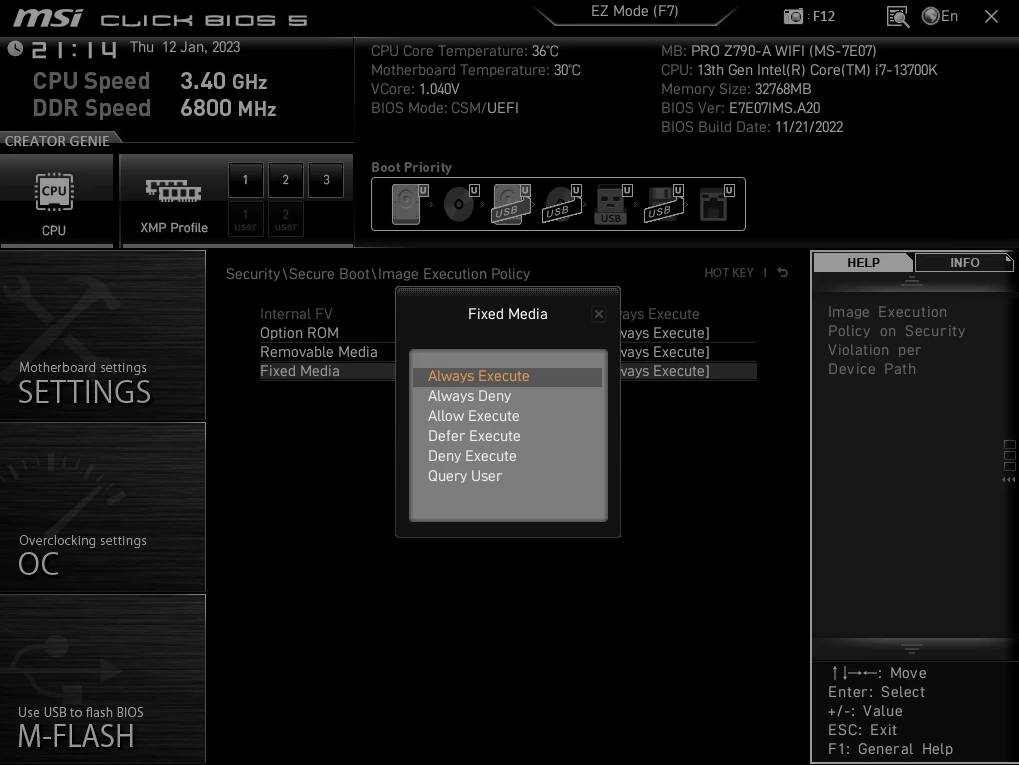Select the network boot device icon

click(717, 204)
